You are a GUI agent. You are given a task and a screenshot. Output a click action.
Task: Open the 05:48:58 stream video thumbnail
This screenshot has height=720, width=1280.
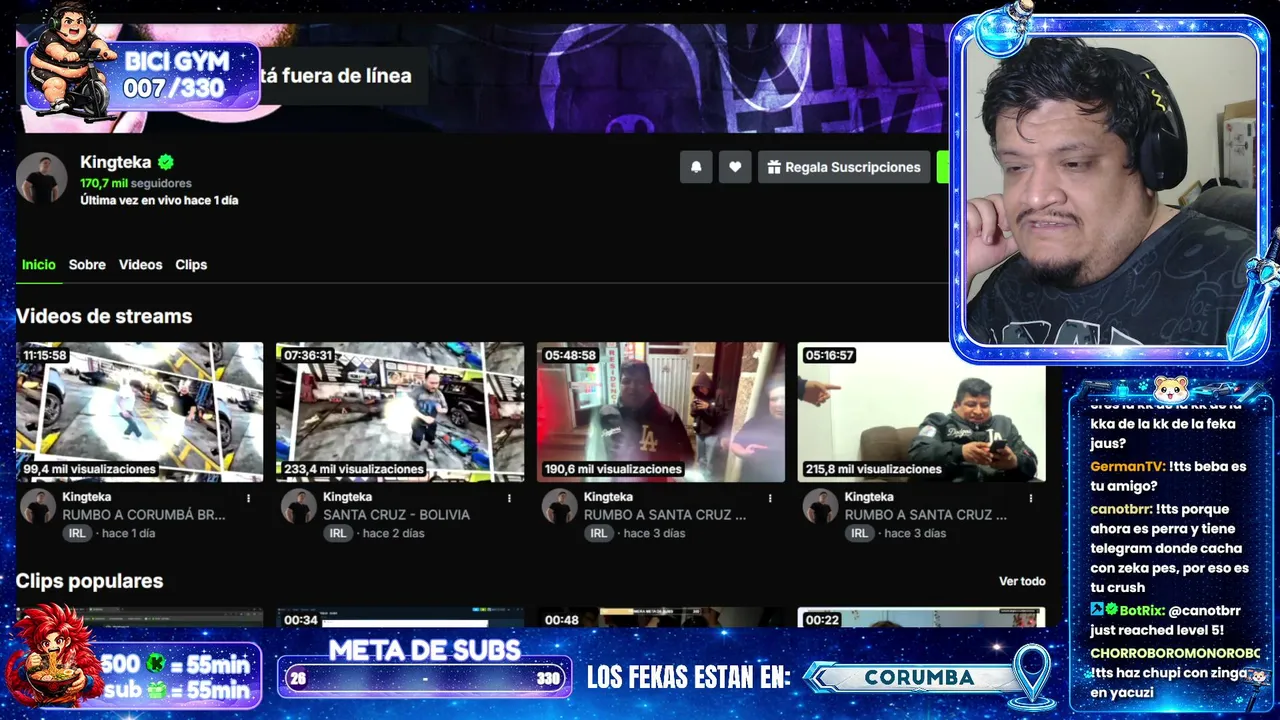click(x=661, y=412)
